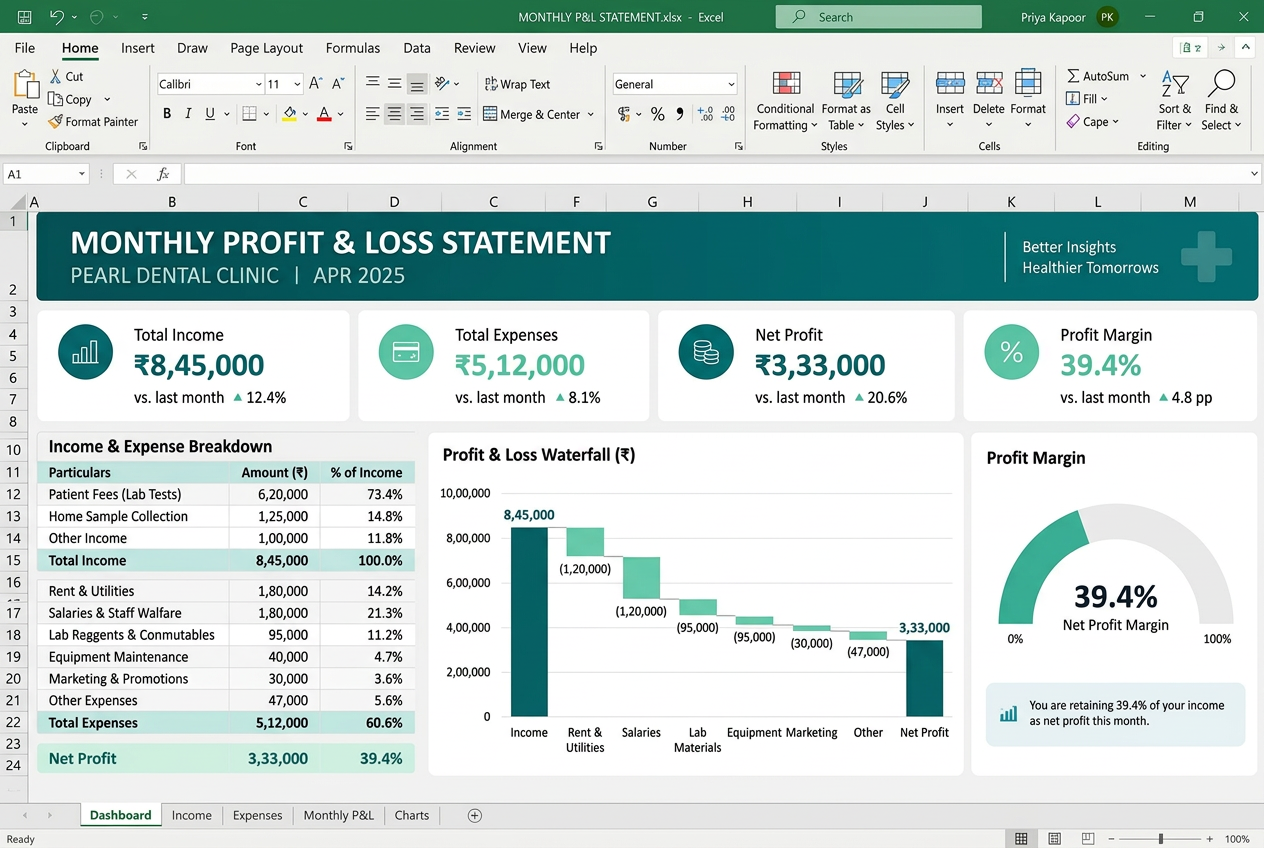This screenshot has width=1264, height=848.
Task: Toggle Align Right horizontal alignment
Action: pyautogui.click(x=417, y=114)
